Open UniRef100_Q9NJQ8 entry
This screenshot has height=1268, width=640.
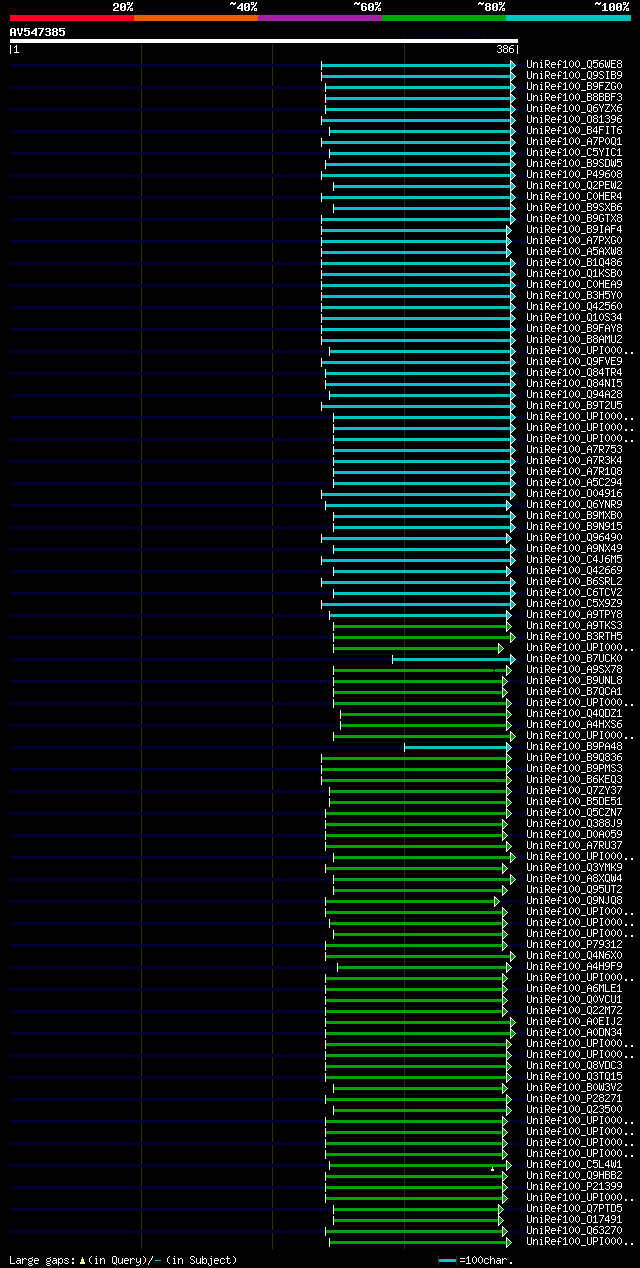[x=575, y=900]
